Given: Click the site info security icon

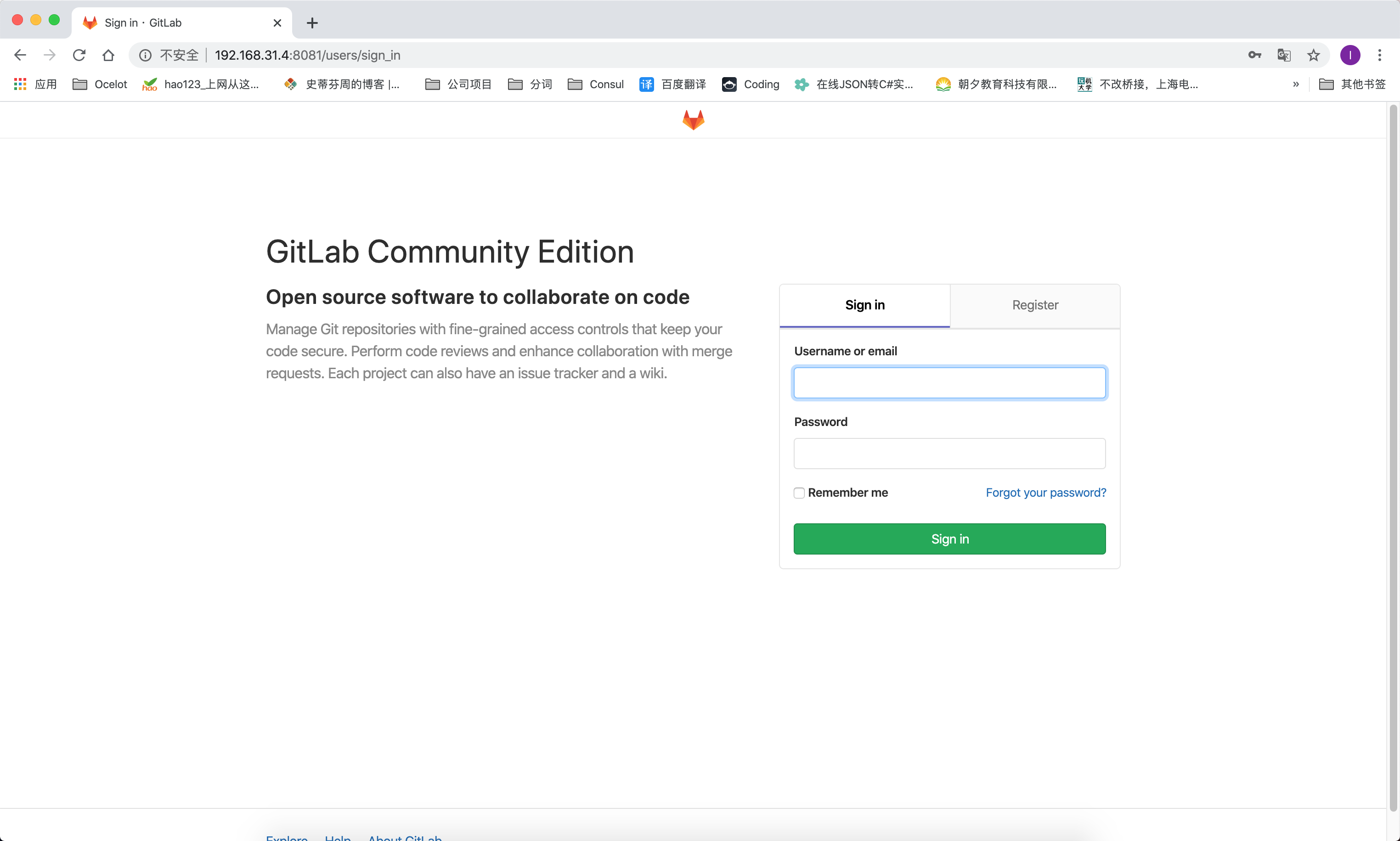Looking at the screenshot, I should 146,55.
